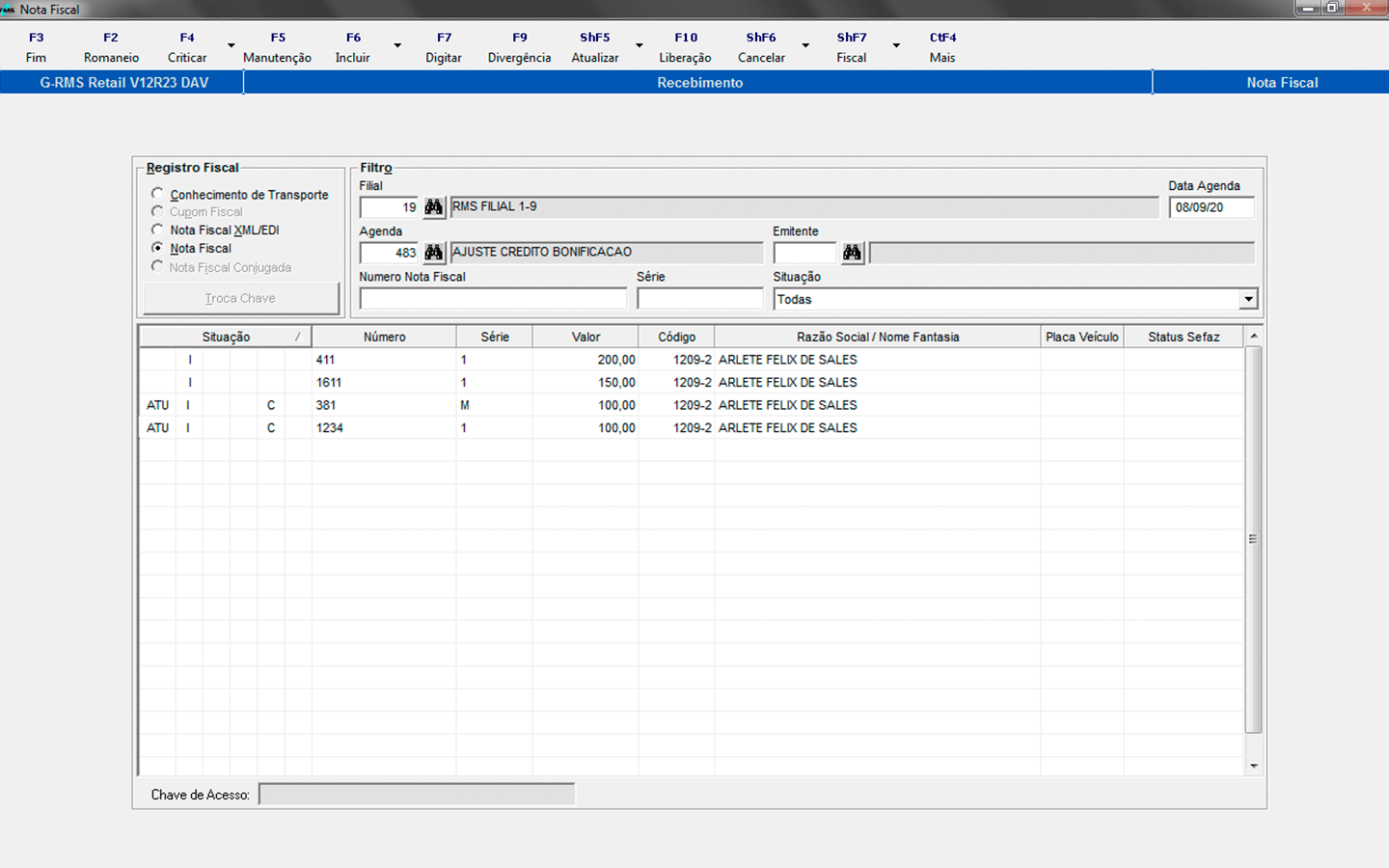This screenshot has height=868, width=1389.
Task: Open F2 Romaneio from the toolbar
Action: [111, 47]
